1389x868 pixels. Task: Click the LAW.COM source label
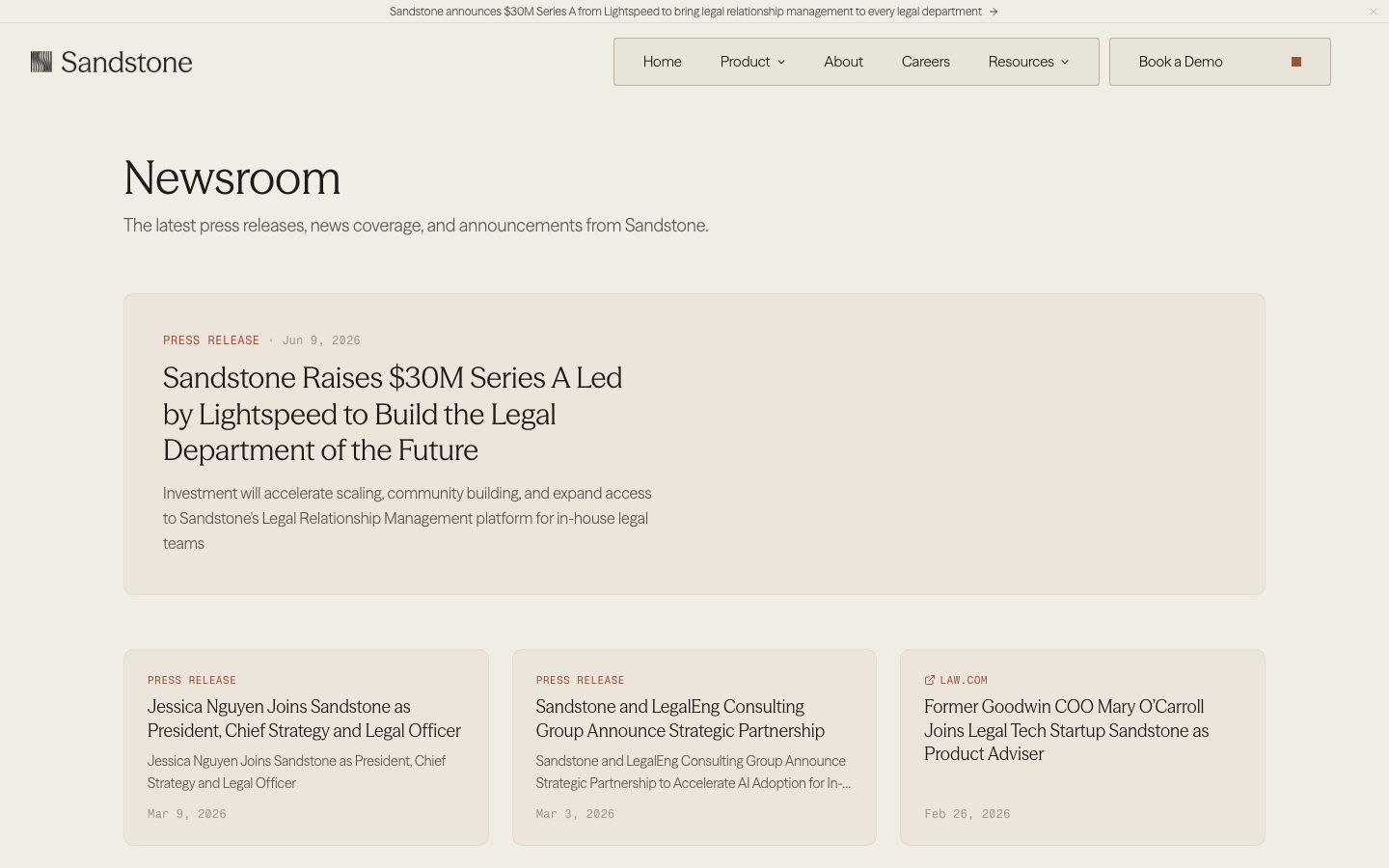964,680
